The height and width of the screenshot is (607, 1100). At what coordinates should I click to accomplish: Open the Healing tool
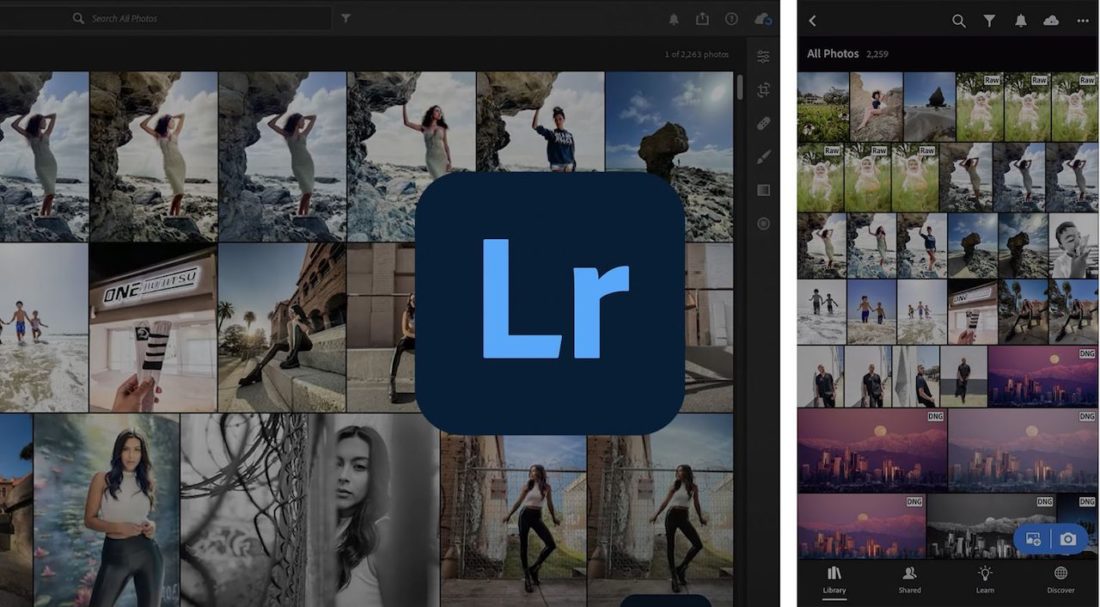pyautogui.click(x=763, y=122)
